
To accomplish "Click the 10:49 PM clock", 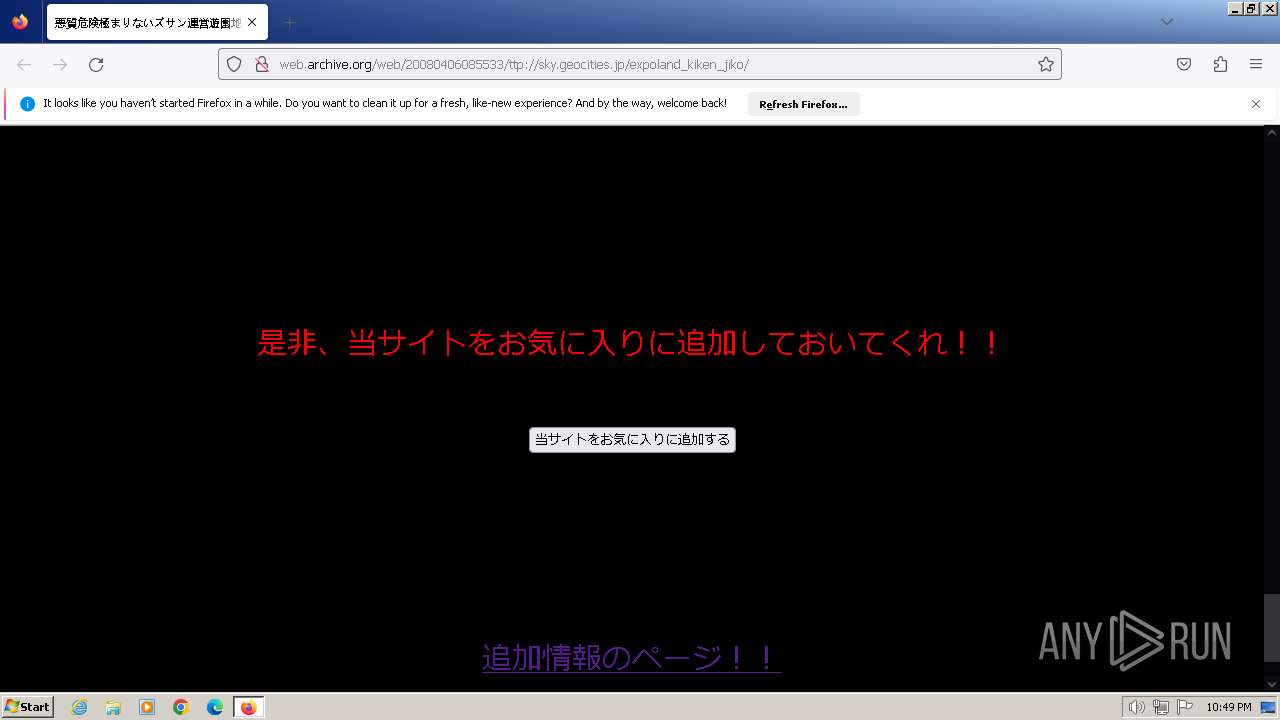I will pyautogui.click(x=1228, y=707).
